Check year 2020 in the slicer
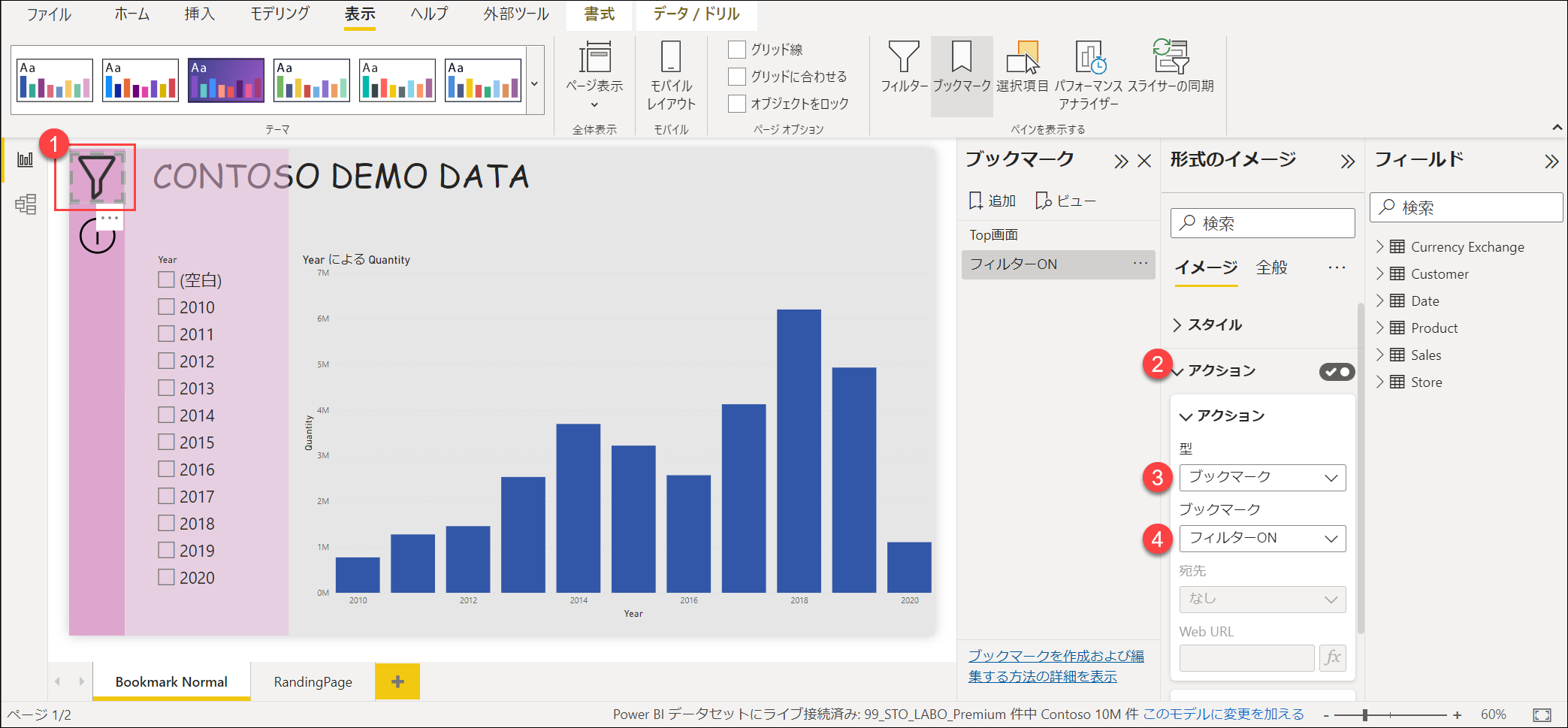This screenshot has width=1568, height=728. click(x=166, y=577)
